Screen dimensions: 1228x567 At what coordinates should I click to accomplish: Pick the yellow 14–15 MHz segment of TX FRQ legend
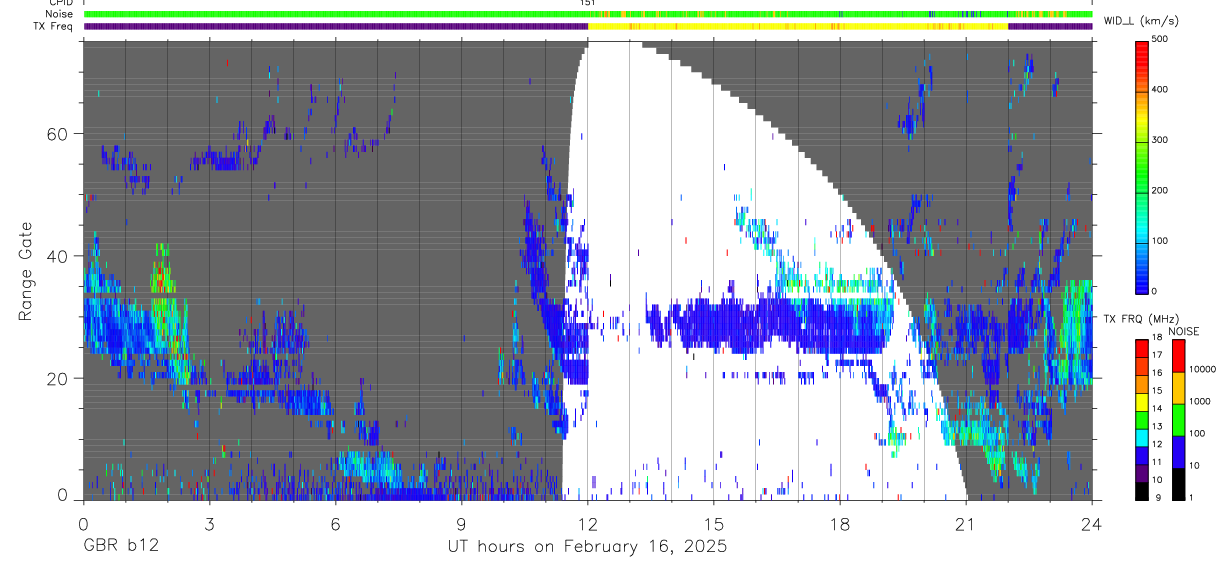pos(1141,402)
